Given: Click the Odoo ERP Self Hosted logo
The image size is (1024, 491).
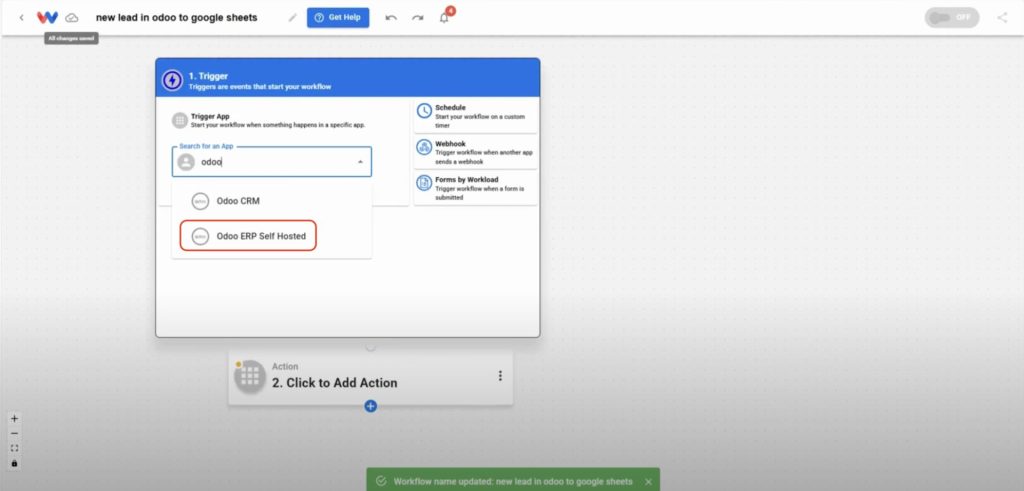Looking at the screenshot, I should [x=200, y=236].
